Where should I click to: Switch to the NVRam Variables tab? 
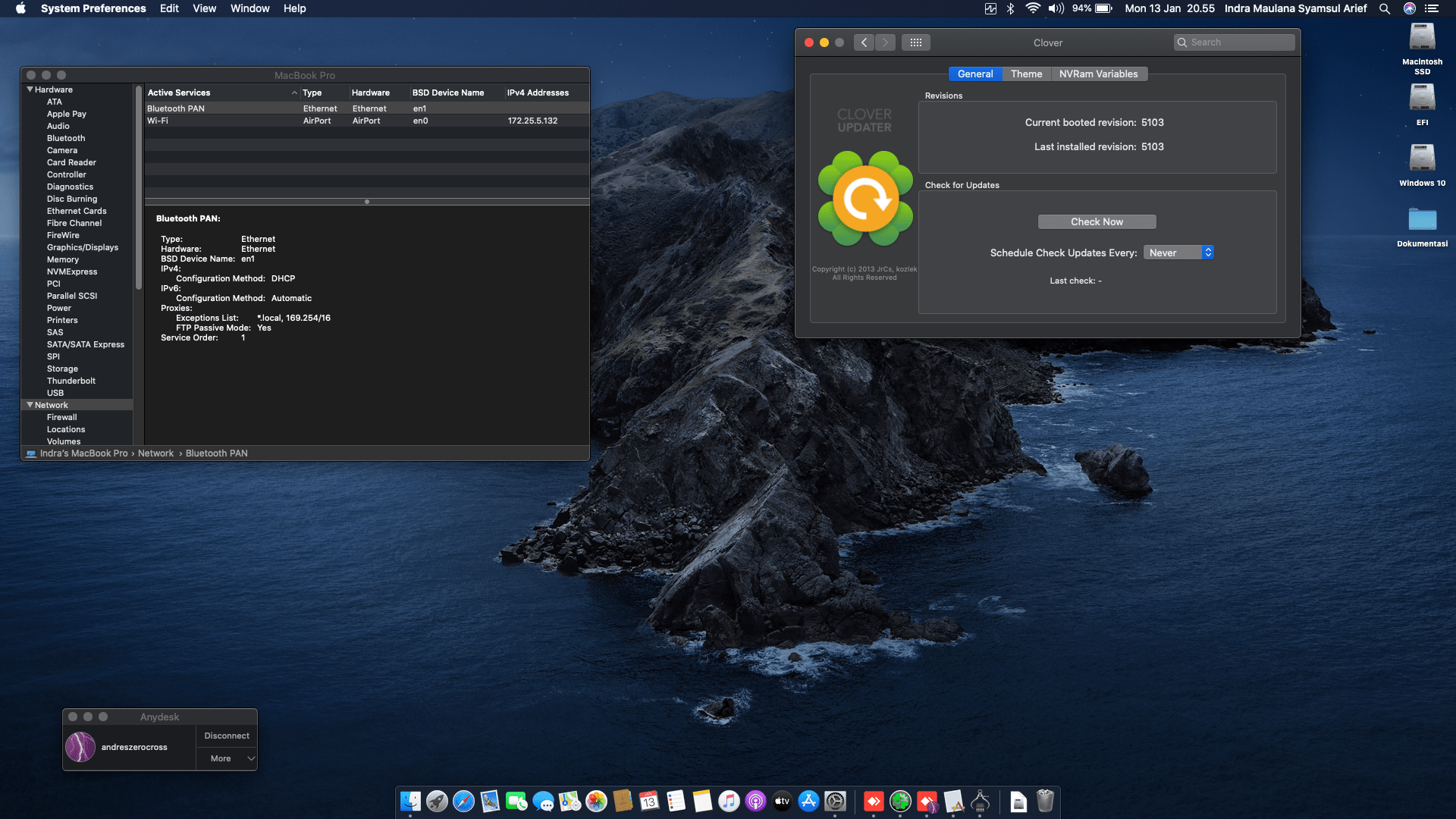pyautogui.click(x=1098, y=74)
